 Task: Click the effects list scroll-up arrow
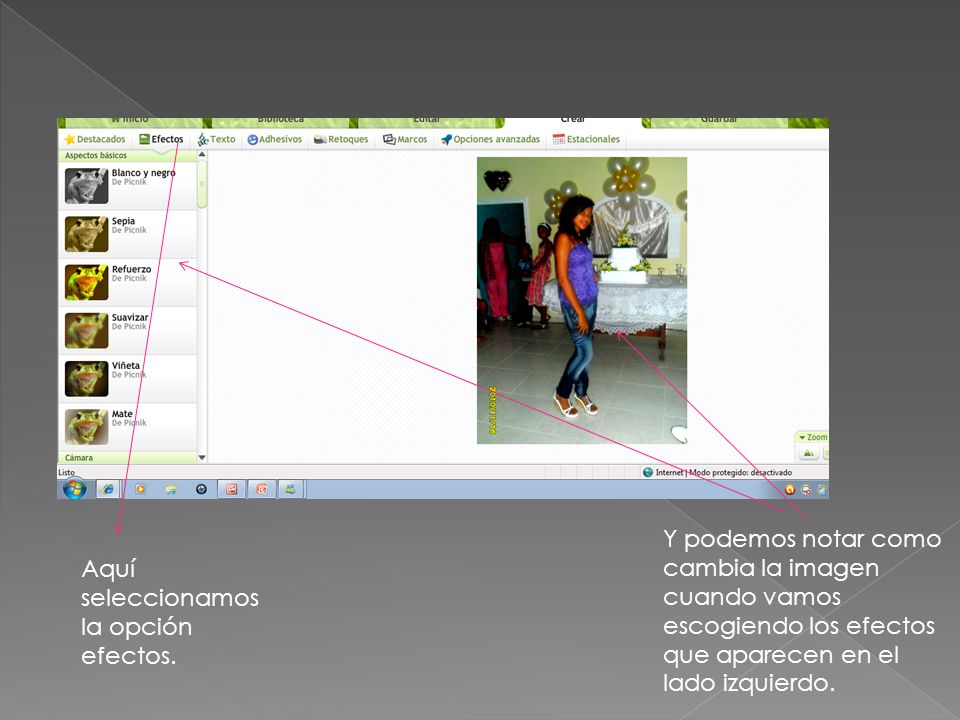[x=202, y=155]
